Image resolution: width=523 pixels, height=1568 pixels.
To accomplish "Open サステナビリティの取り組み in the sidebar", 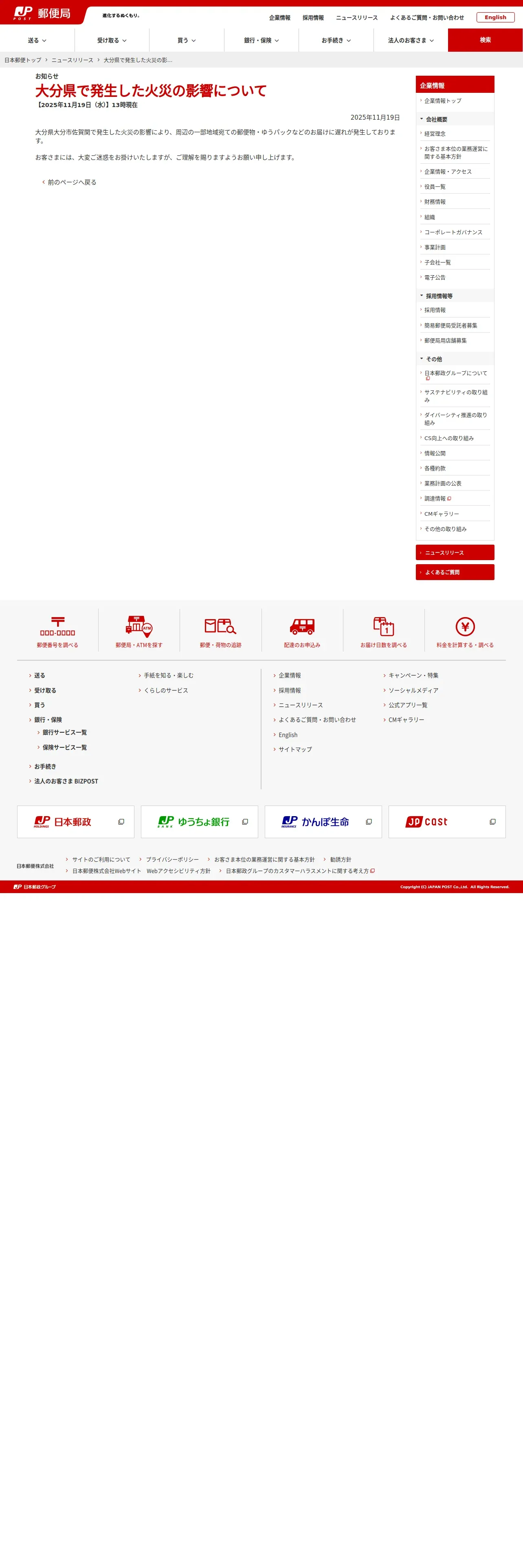I will tap(455, 396).
